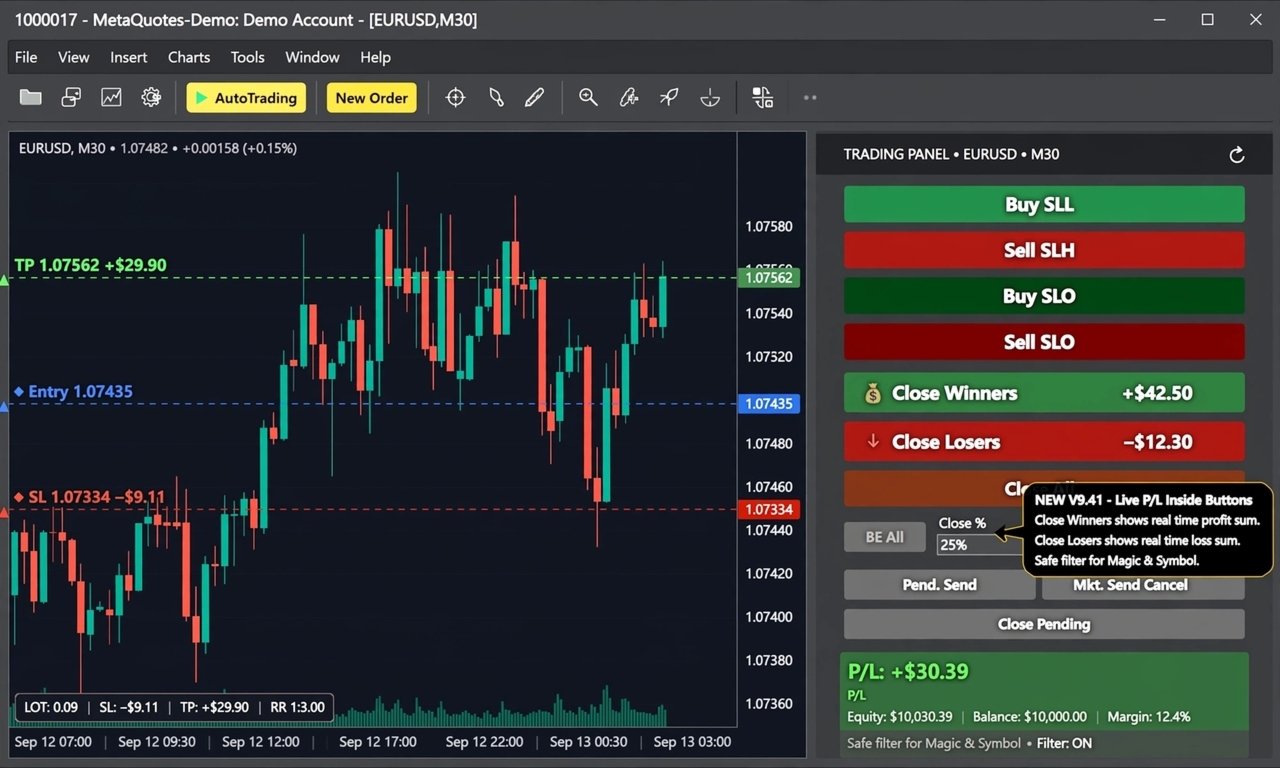Open the Window menu
This screenshot has height=768, width=1280.
pos(312,57)
